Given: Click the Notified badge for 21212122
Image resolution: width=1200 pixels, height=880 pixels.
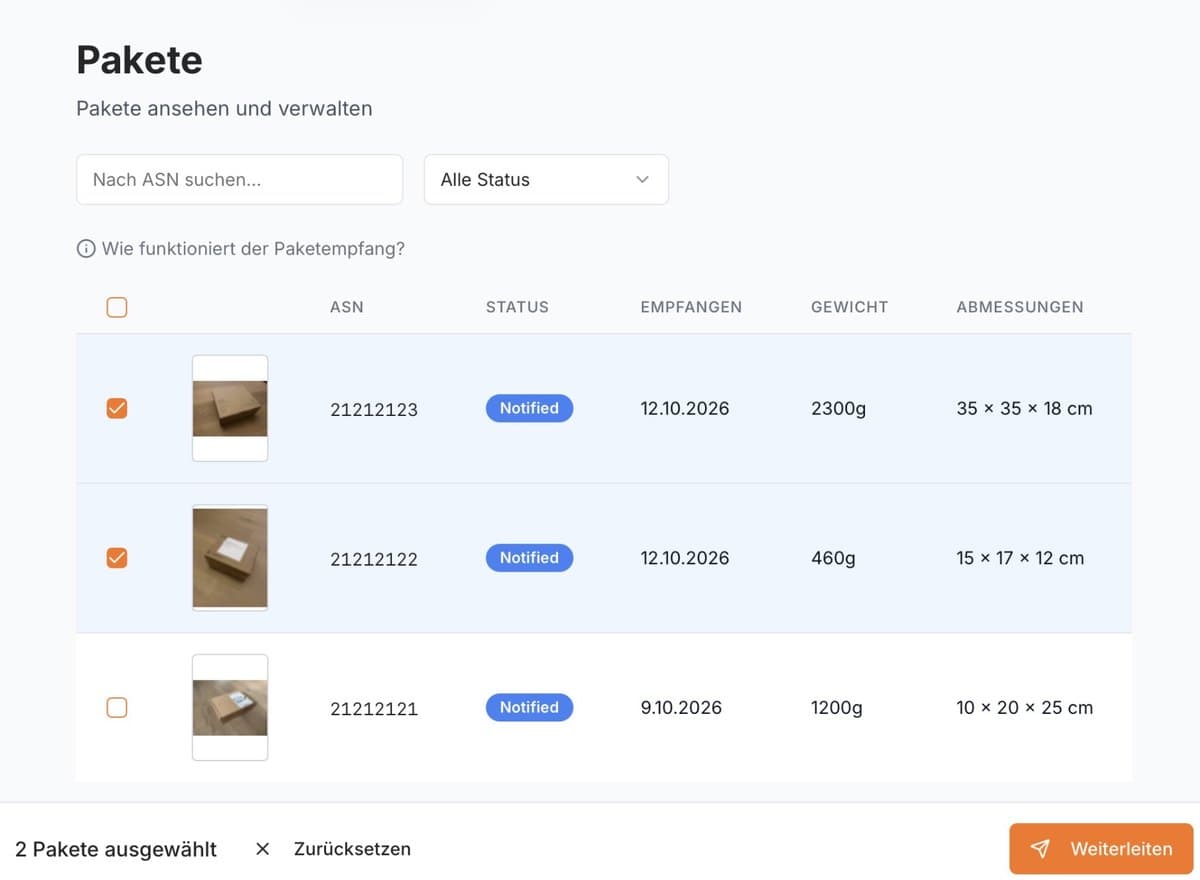Looking at the screenshot, I should tap(529, 558).
